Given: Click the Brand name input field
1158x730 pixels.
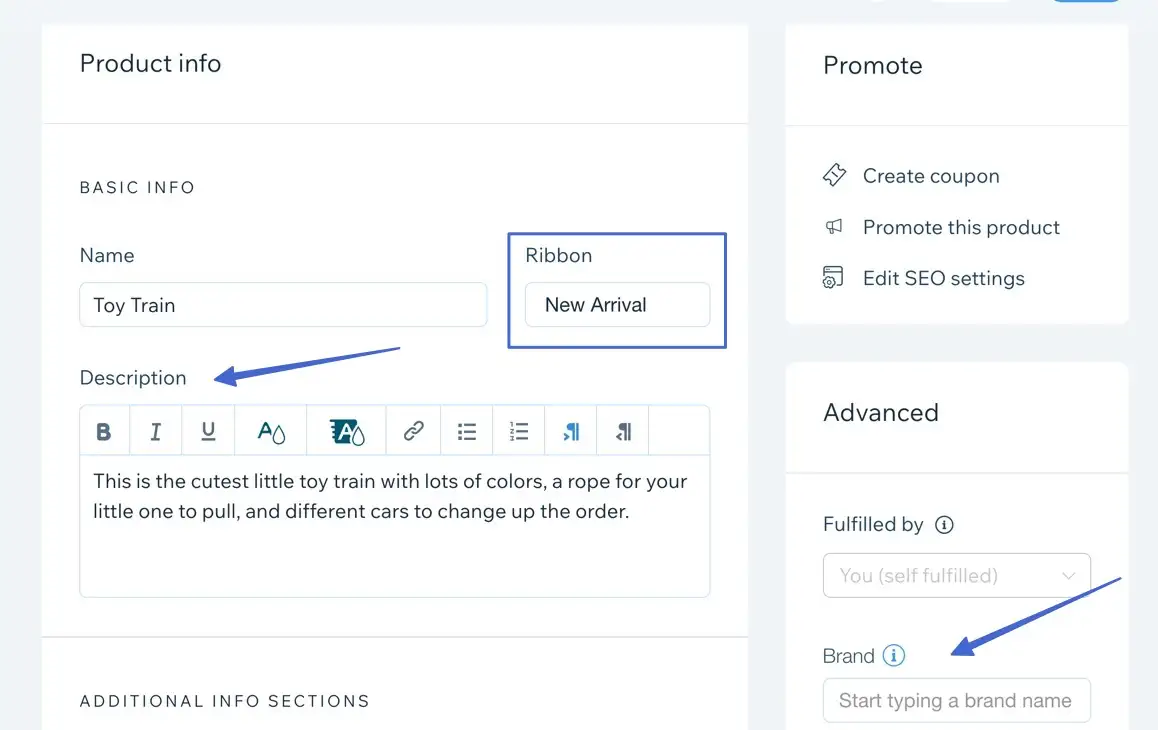Looking at the screenshot, I should click(x=956, y=701).
